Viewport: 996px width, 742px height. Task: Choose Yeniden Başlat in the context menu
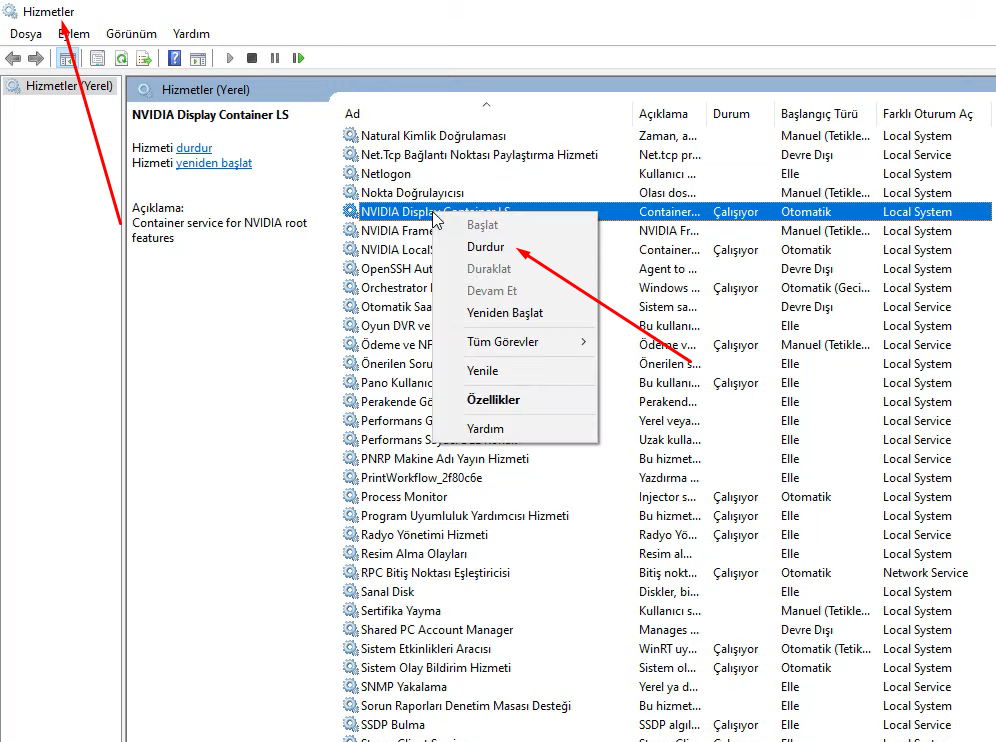pos(505,313)
